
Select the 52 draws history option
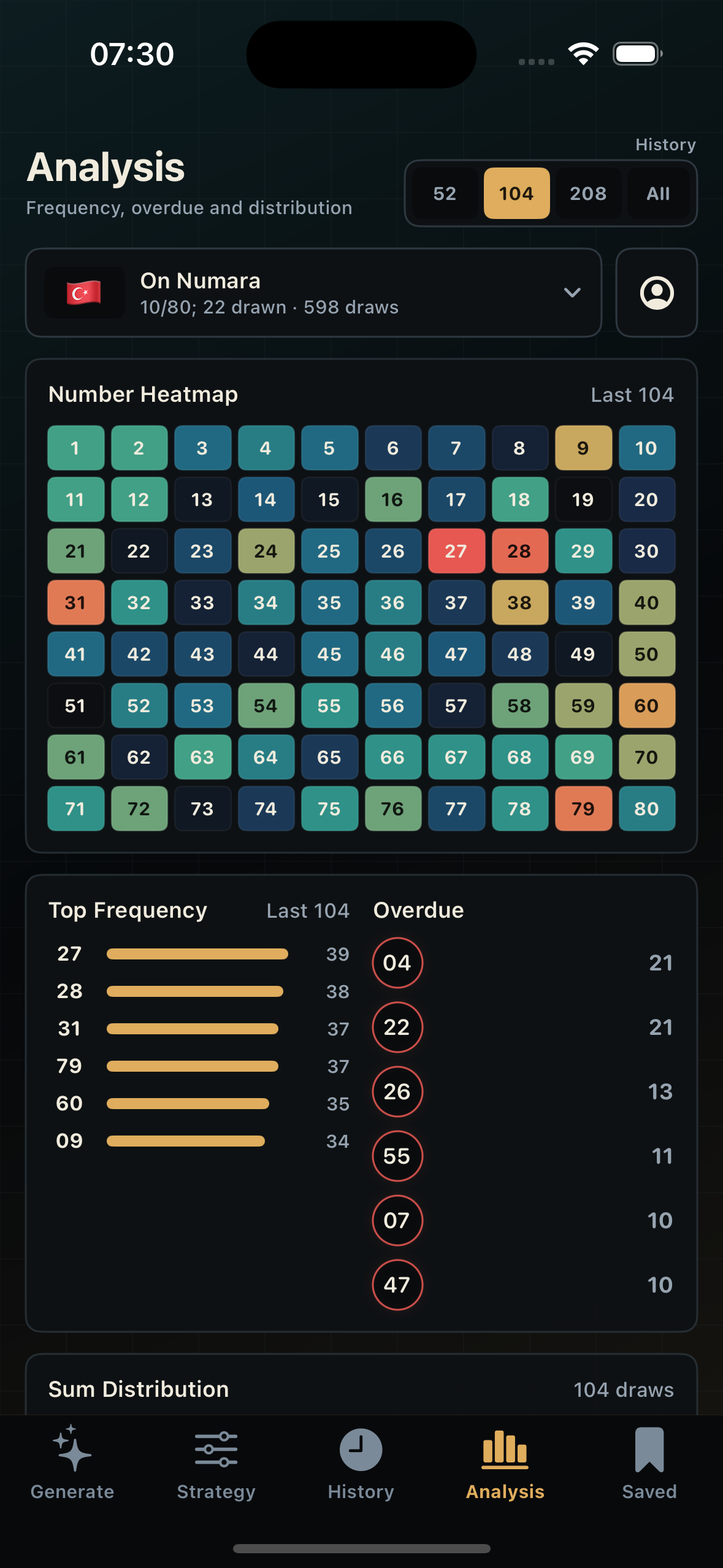point(445,193)
